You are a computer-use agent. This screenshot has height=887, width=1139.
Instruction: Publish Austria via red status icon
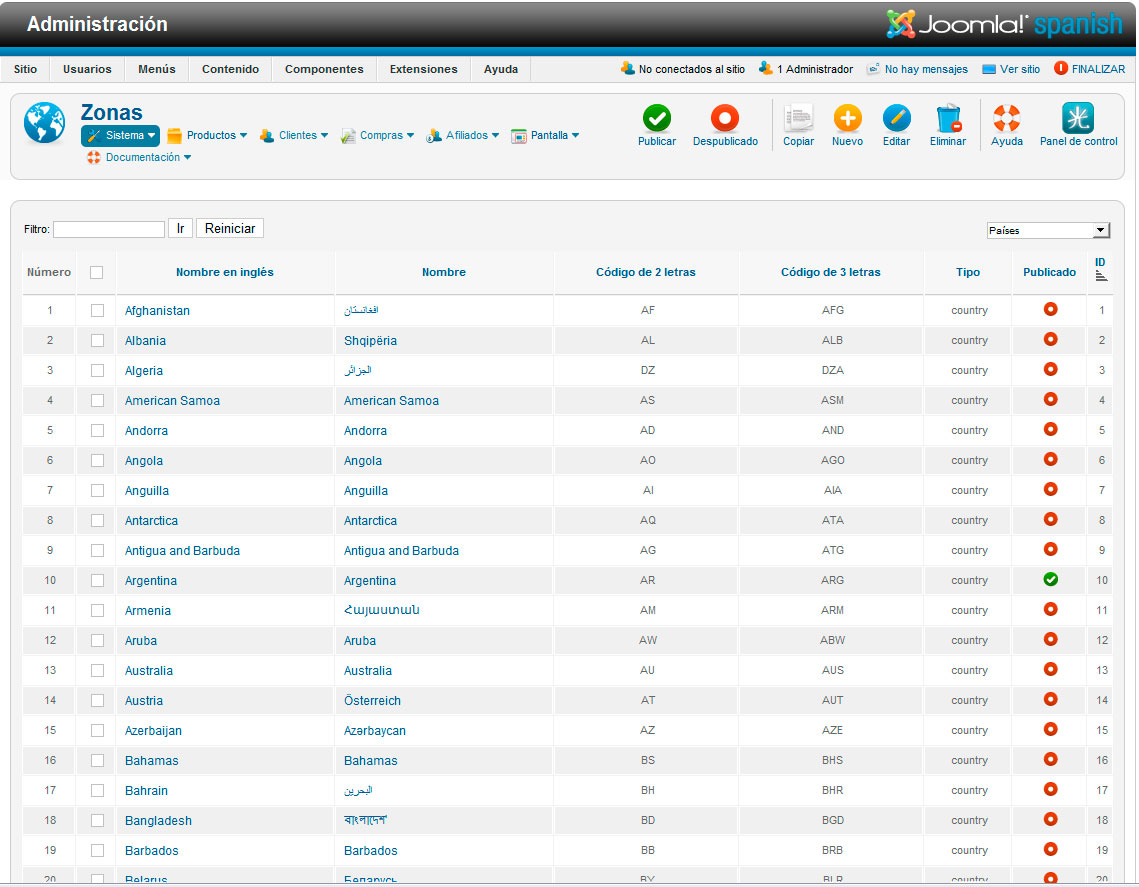1050,700
